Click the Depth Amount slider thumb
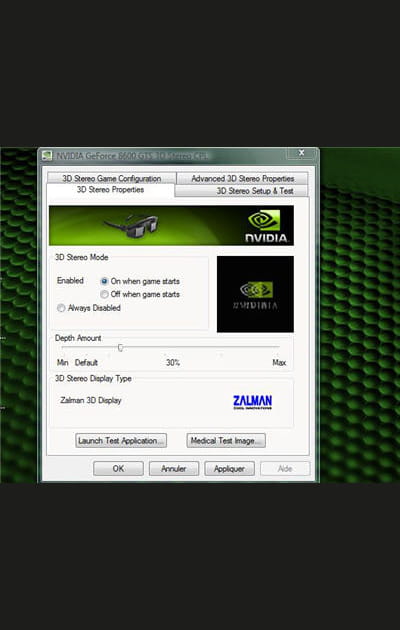This screenshot has height=630, width=400. coord(120,348)
